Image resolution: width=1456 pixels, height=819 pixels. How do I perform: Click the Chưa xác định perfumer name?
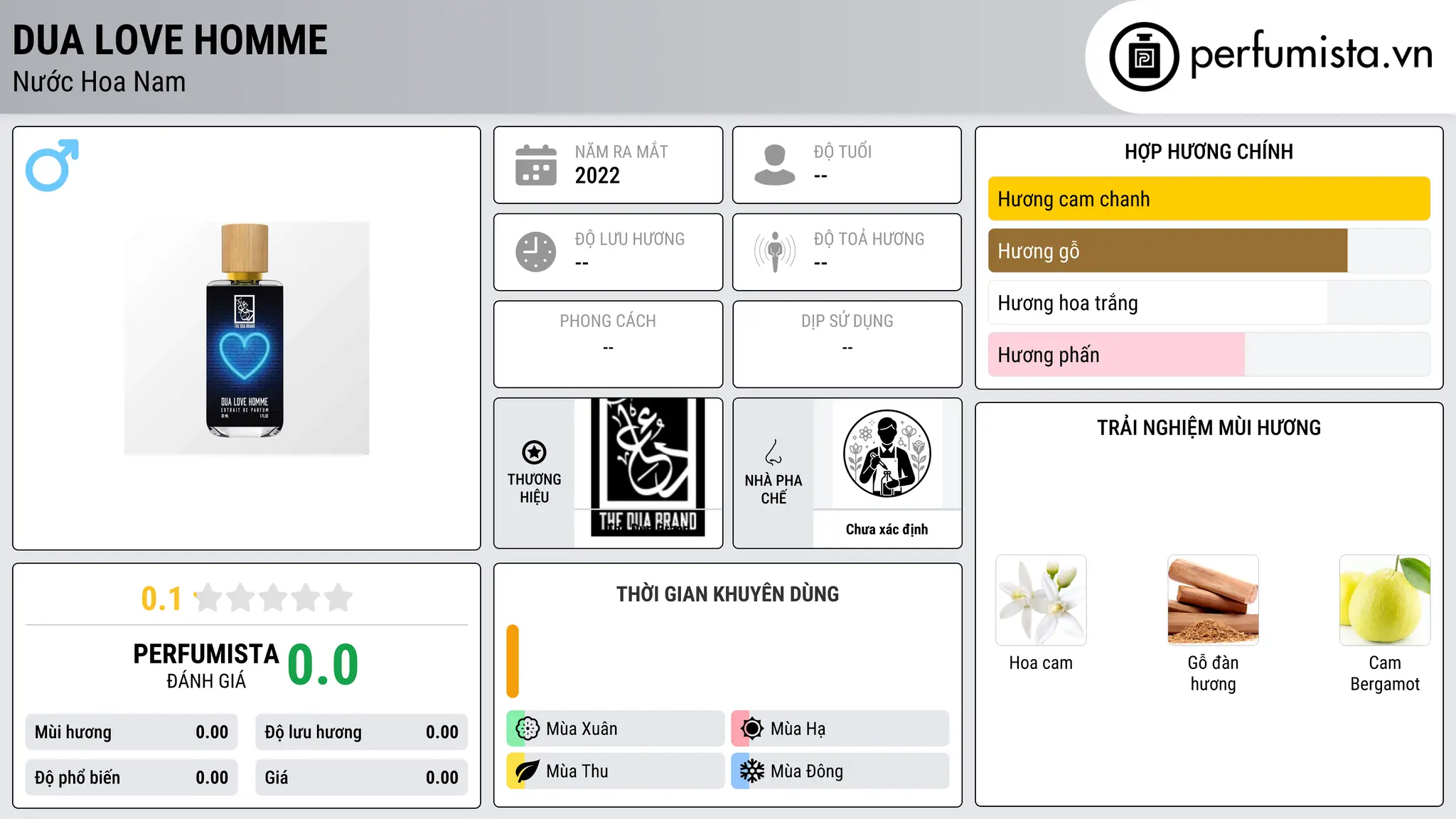click(887, 530)
